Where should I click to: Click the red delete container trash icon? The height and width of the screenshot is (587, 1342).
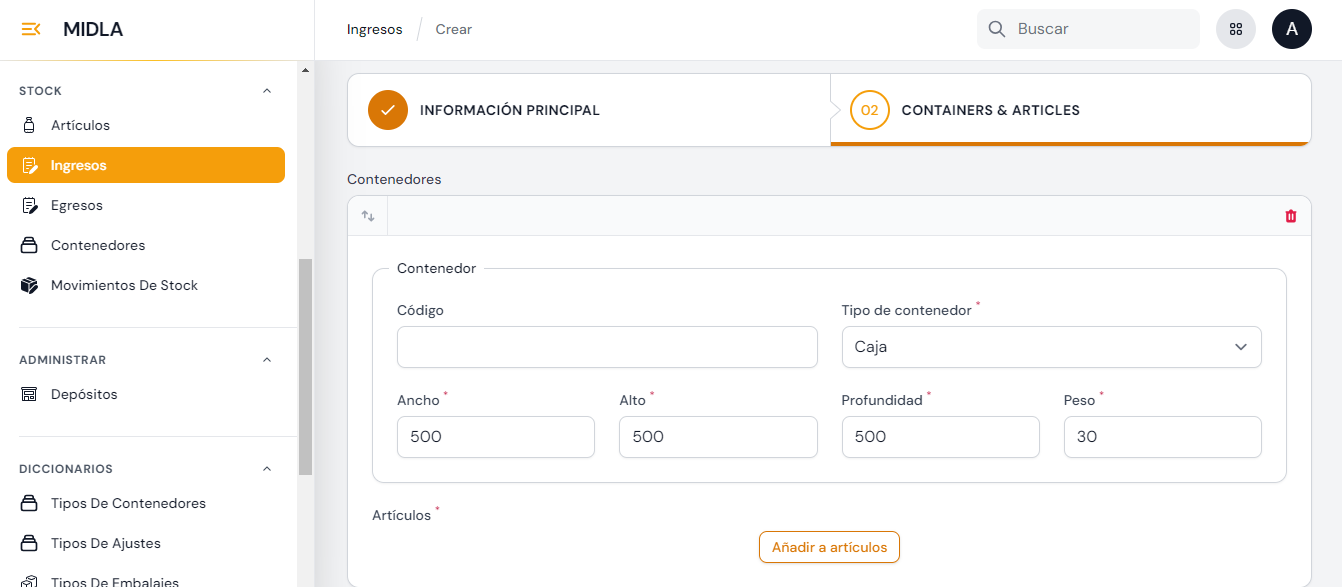[x=1290, y=216]
